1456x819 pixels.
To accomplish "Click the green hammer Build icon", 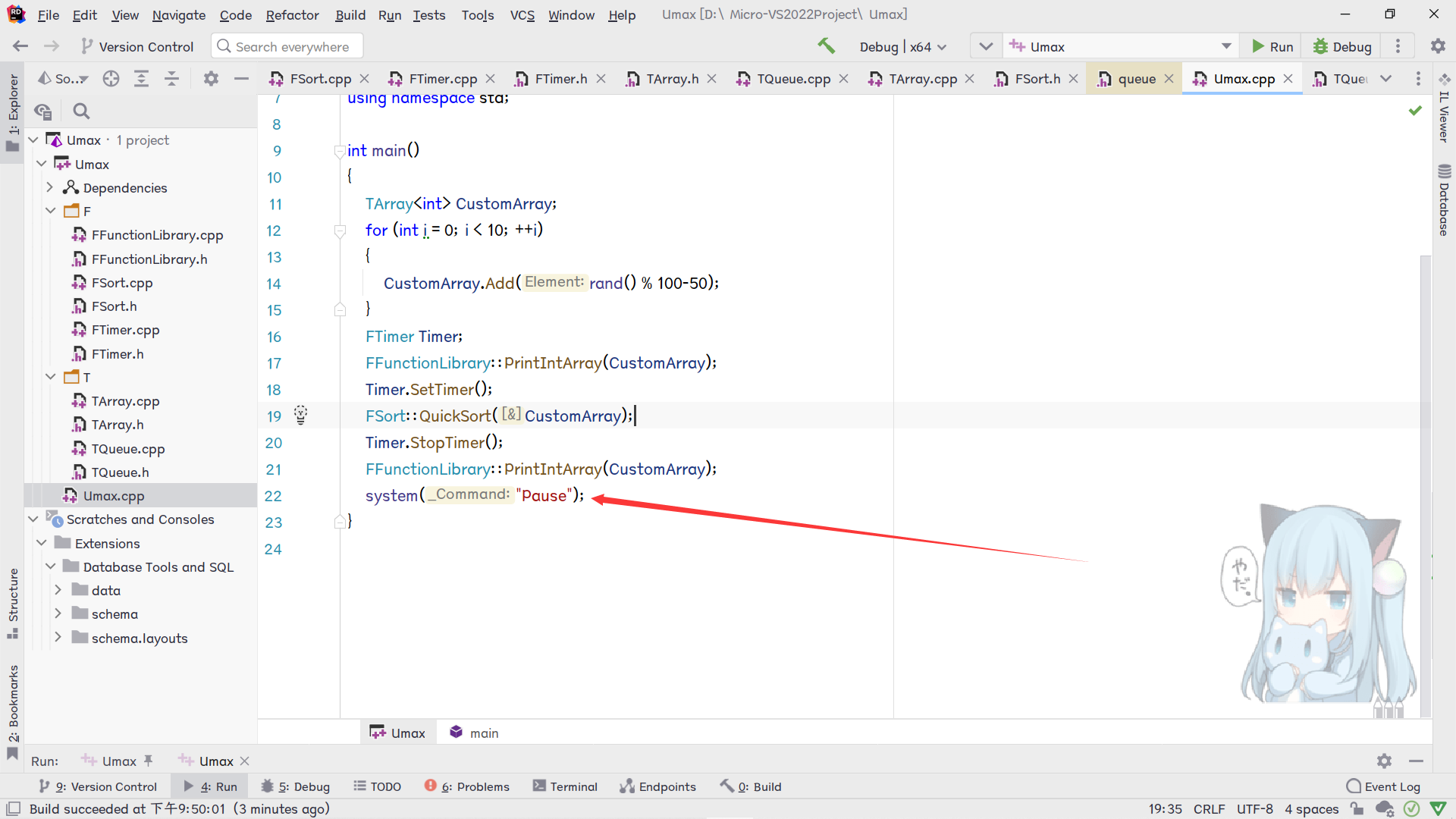I will click(826, 46).
